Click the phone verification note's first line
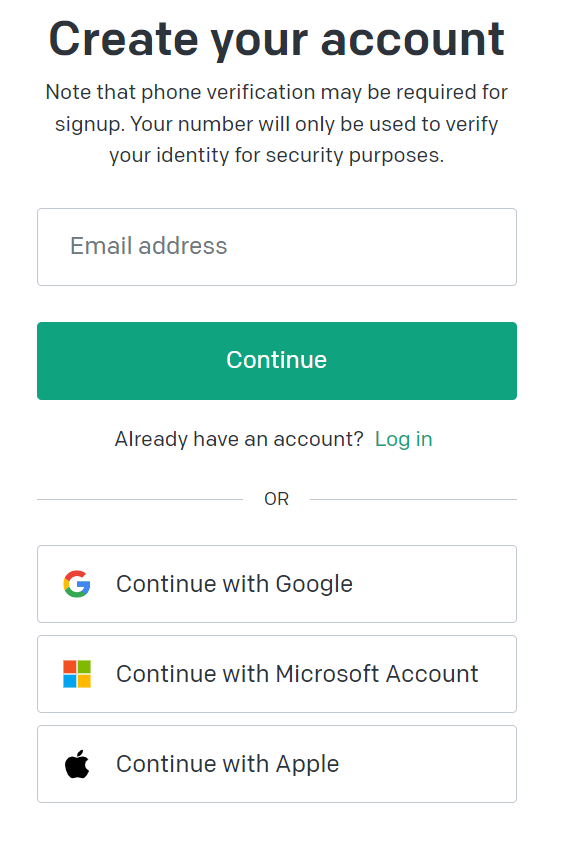577x849 pixels. pyautogui.click(x=277, y=93)
